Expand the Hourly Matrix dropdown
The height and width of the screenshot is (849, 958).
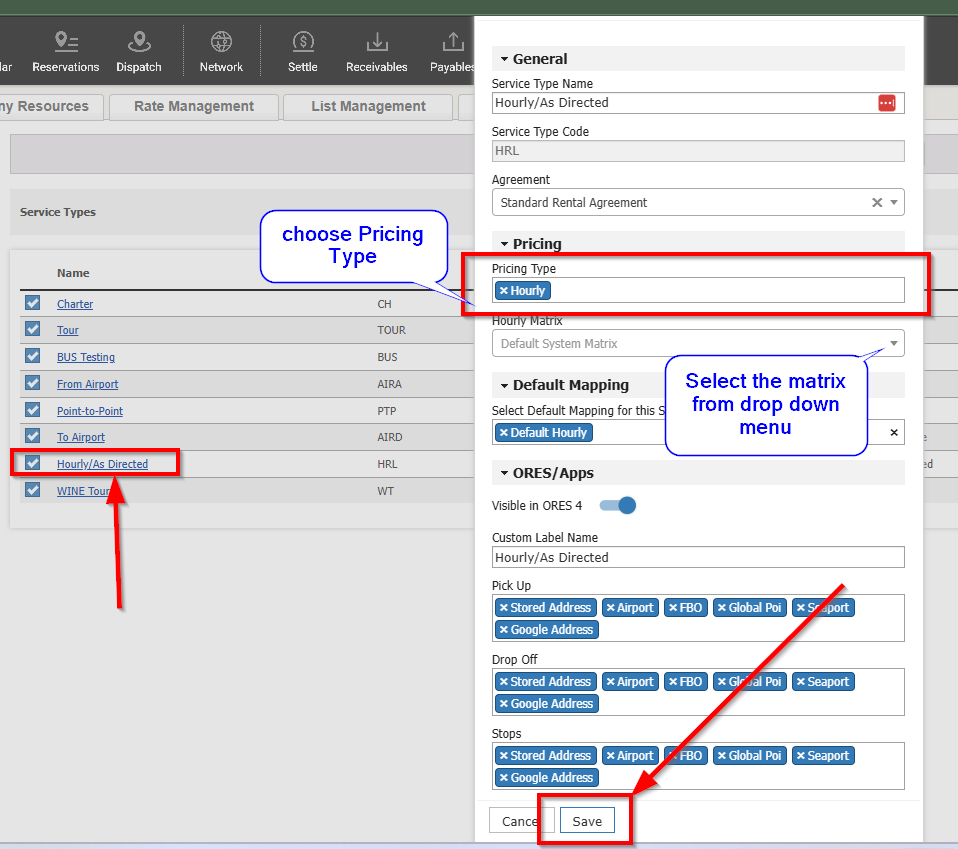(x=894, y=344)
